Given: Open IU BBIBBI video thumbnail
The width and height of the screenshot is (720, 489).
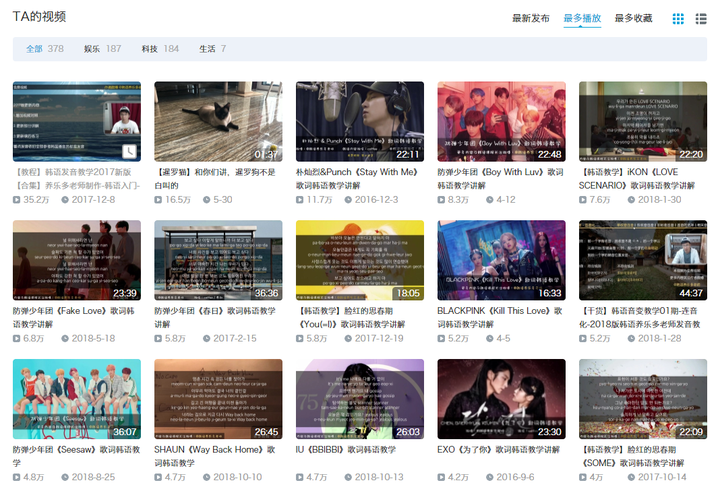Looking at the screenshot, I should click(360, 399).
